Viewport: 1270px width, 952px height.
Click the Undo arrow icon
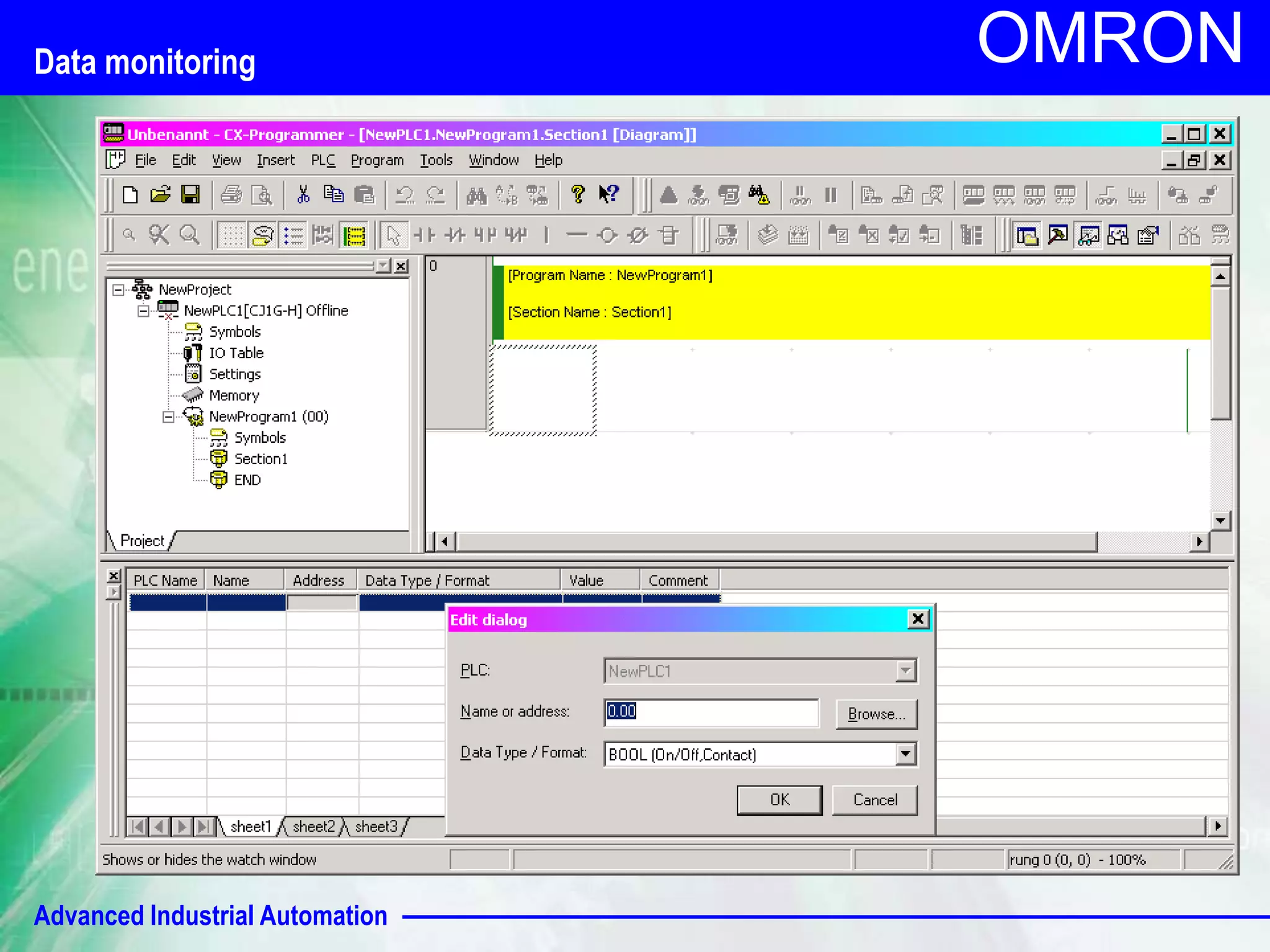point(405,195)
